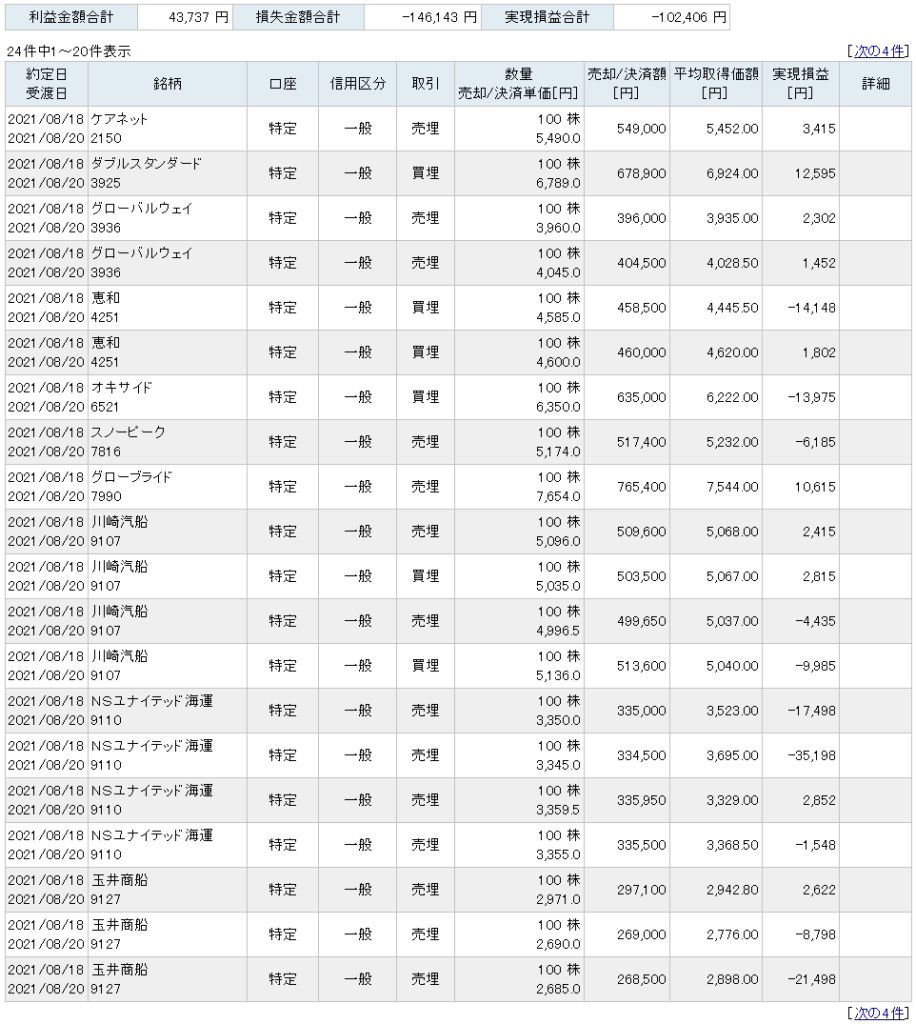Click the 24件中1～20件表示 count text
This screenshot has height=1024, width=916.
[x=69, y=51]
